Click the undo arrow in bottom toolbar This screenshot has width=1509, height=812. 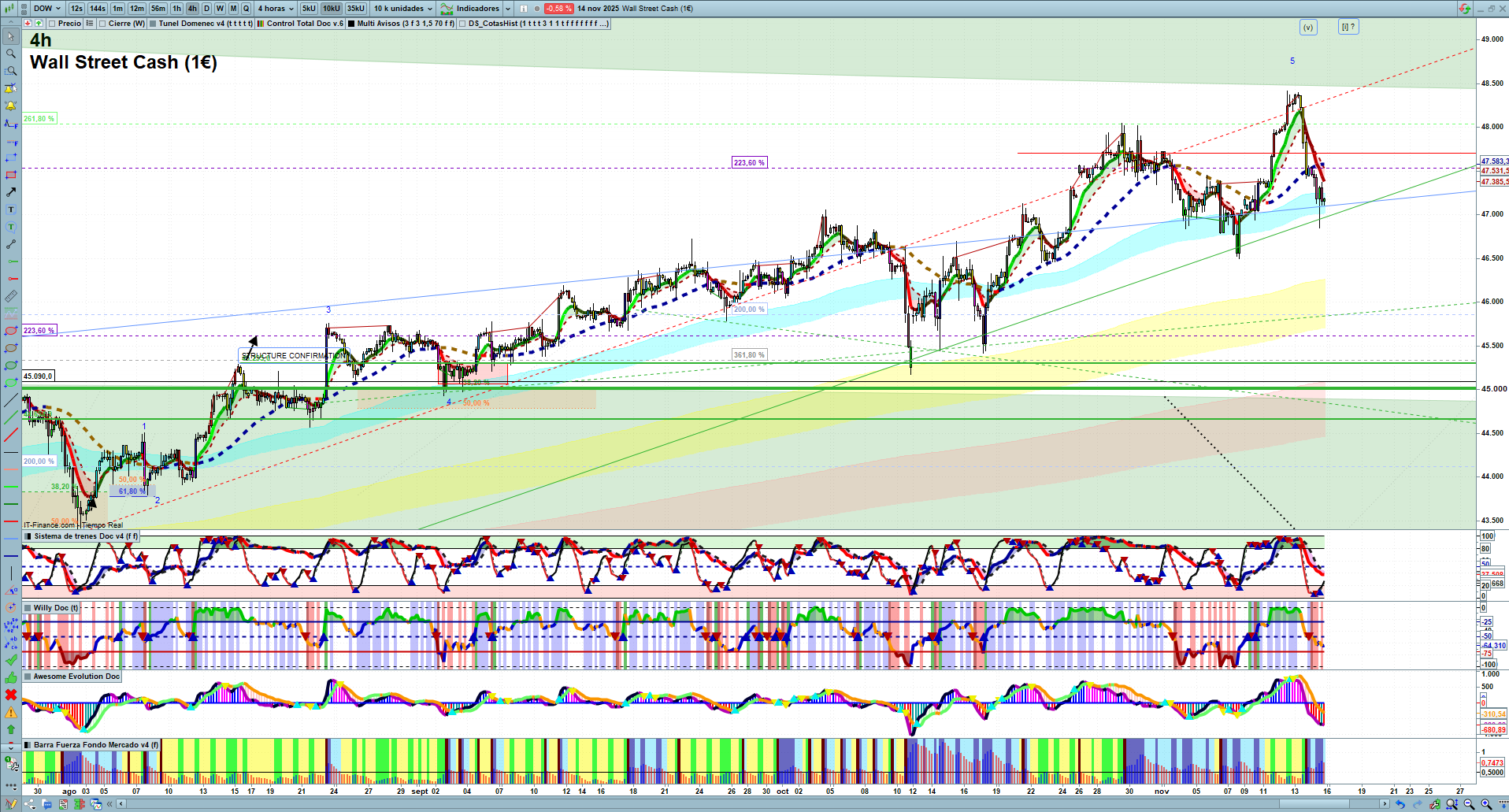click(x=1400, y=804)
